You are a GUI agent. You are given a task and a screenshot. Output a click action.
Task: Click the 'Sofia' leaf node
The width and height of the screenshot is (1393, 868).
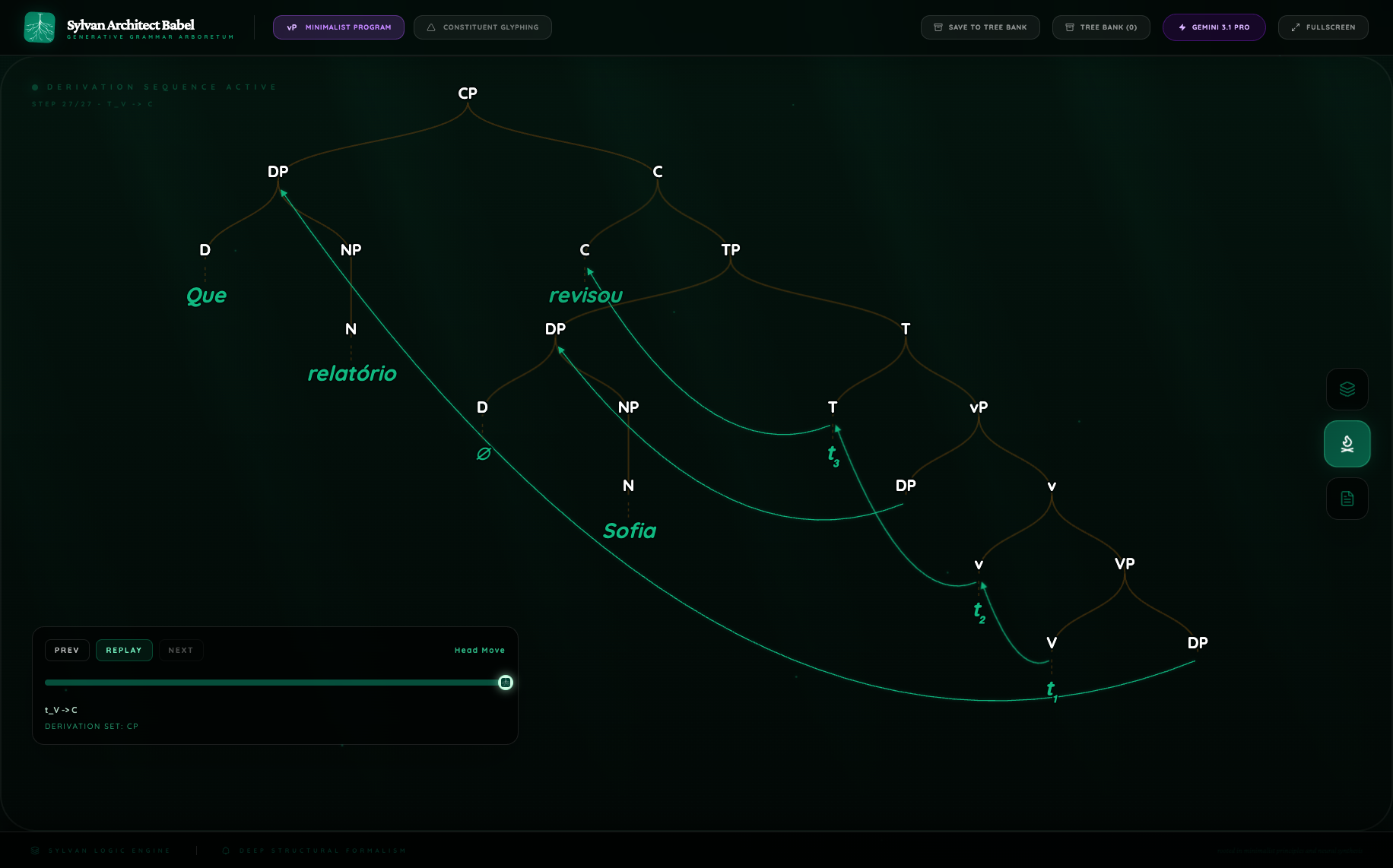coord(630,531)
